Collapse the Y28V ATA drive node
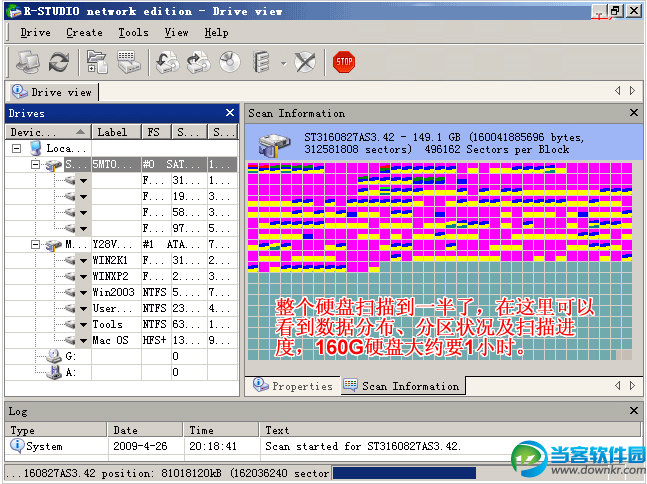The image size is (647, 484). (x=36, y=245)
